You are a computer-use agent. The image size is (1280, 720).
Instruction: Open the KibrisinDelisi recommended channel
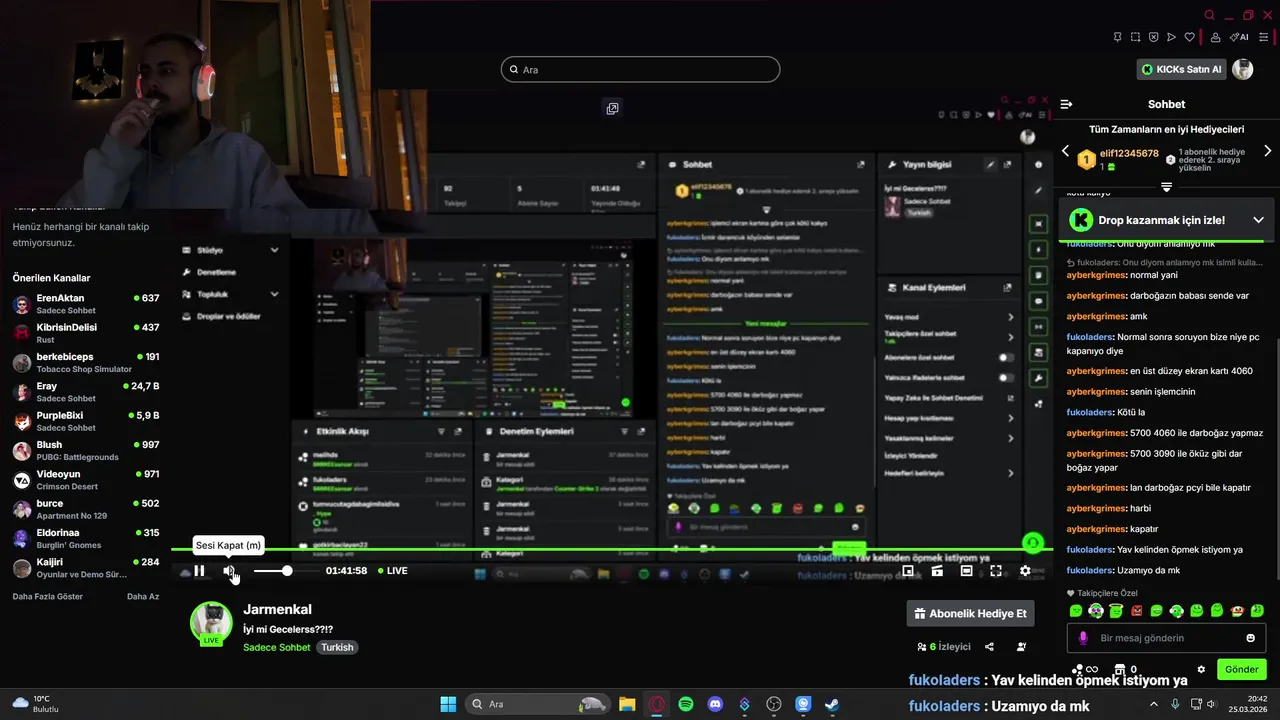click(85, 333)
